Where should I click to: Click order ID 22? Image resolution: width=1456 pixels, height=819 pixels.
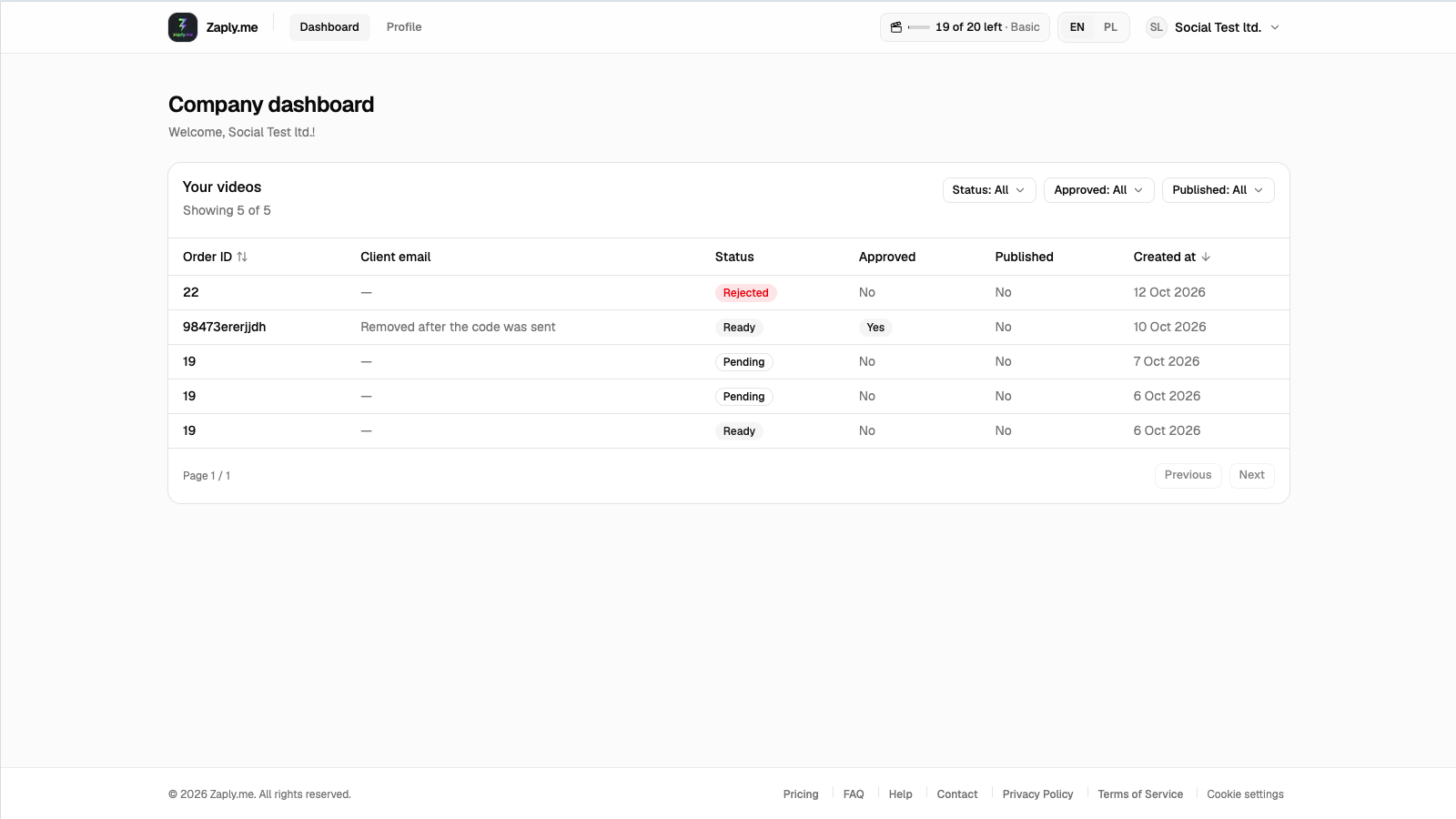tap(191, 292)
